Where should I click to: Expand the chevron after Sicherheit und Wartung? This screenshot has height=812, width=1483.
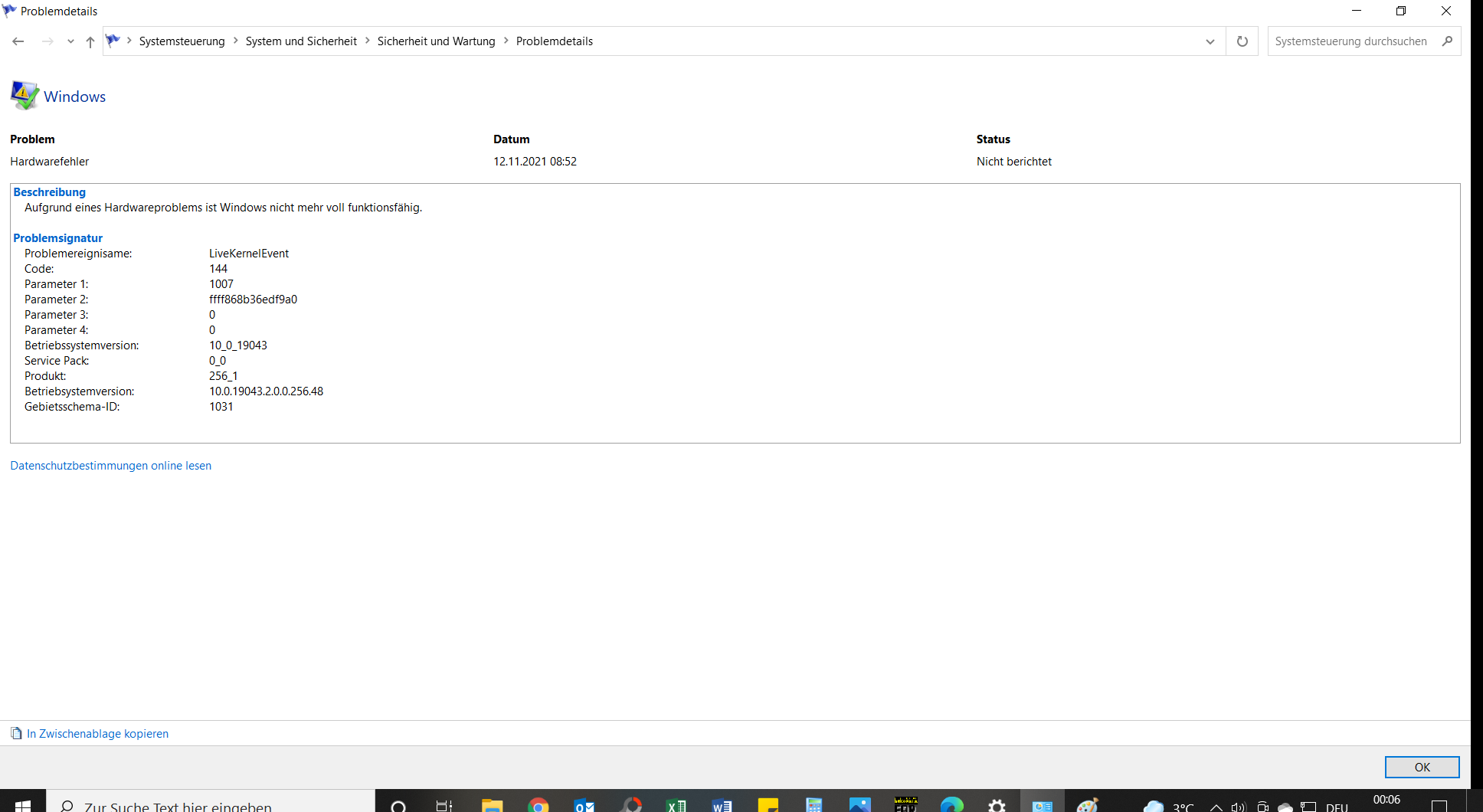coord(506,41)
